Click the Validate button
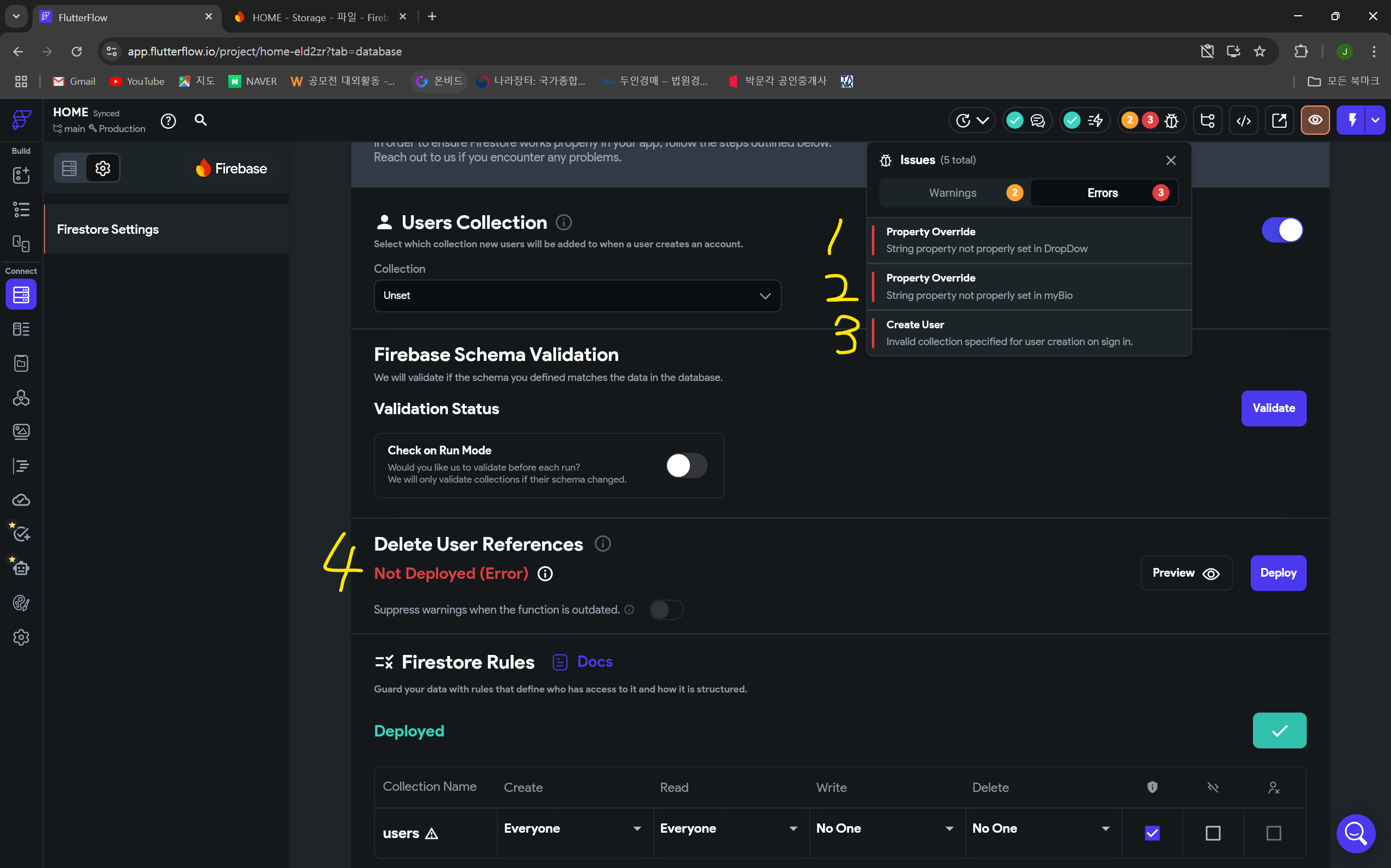The width and height of the screenshot is (1391, 868). click(1273, 408)
